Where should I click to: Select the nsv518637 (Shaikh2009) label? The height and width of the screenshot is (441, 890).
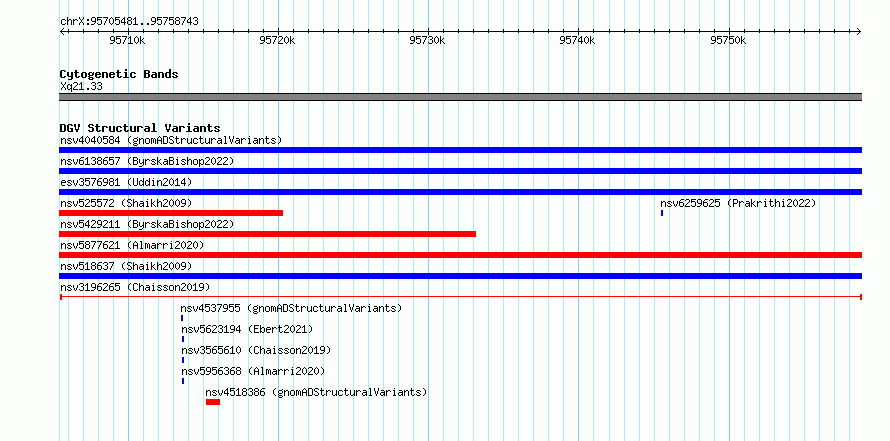point(126,266)
